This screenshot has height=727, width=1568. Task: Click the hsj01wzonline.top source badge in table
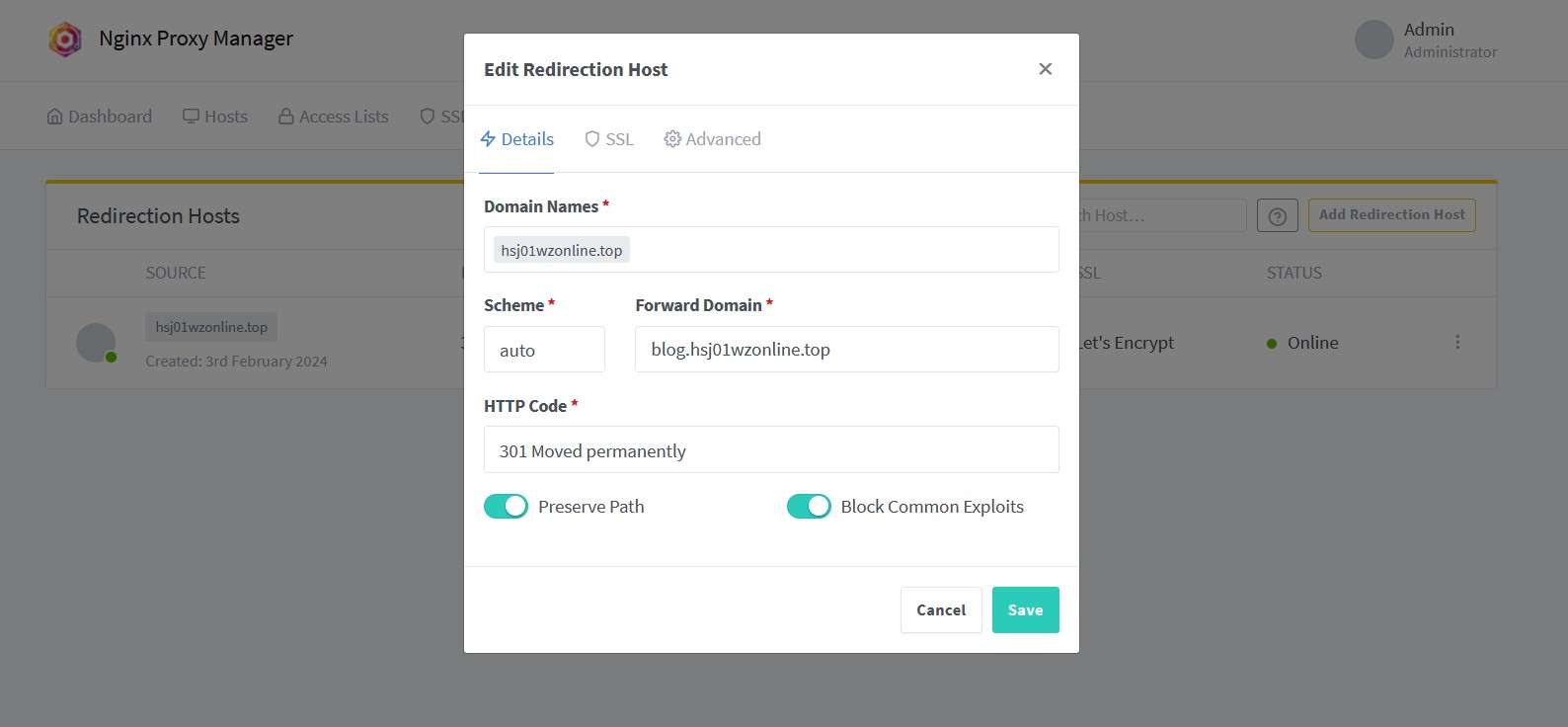click(211, 327)
